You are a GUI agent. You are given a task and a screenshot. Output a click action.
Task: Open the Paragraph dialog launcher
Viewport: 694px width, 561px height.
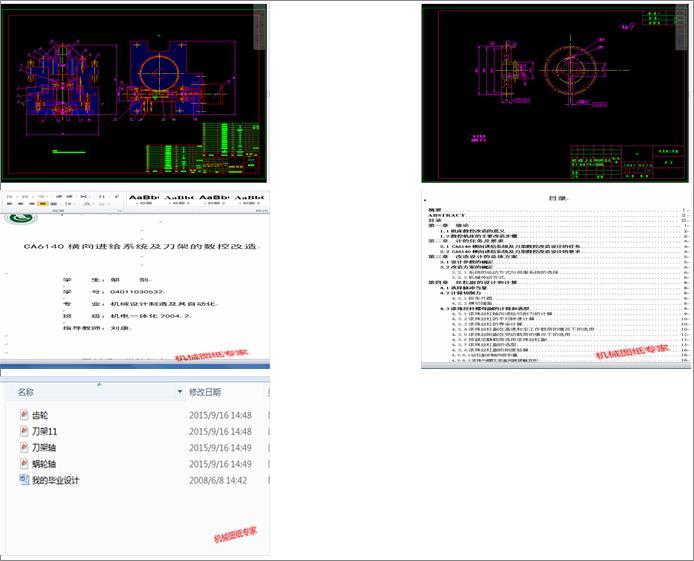pyautogui.click(x=120, y=211)
